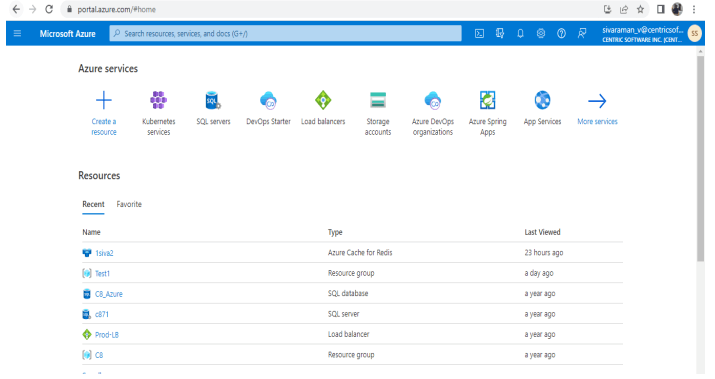Open the browser three-dot menu
This screenshot has height=379, width=715.
(694, 9)
